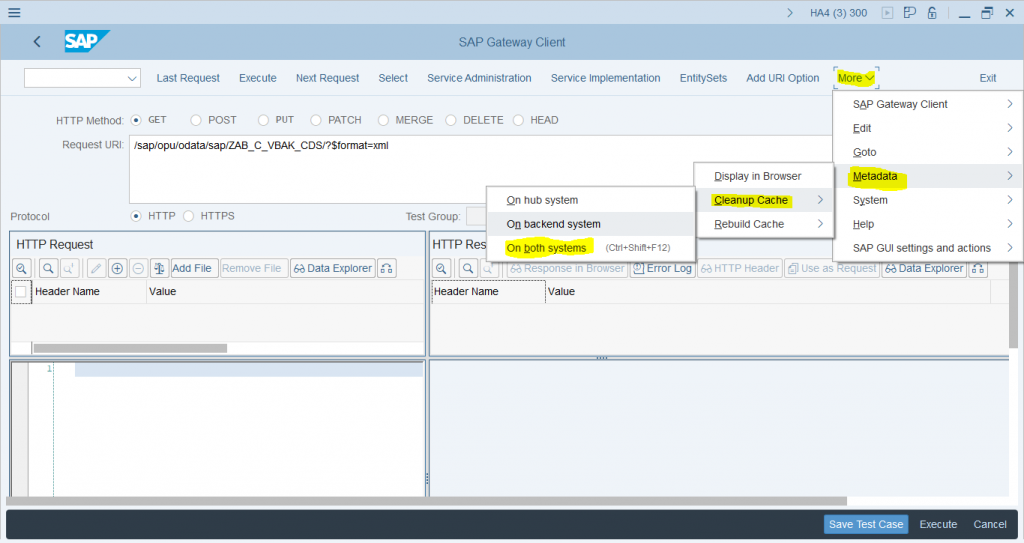Open Data Explorer in HTTP Response
Screen dimensions: 1024x543
[x=924, y=268]
